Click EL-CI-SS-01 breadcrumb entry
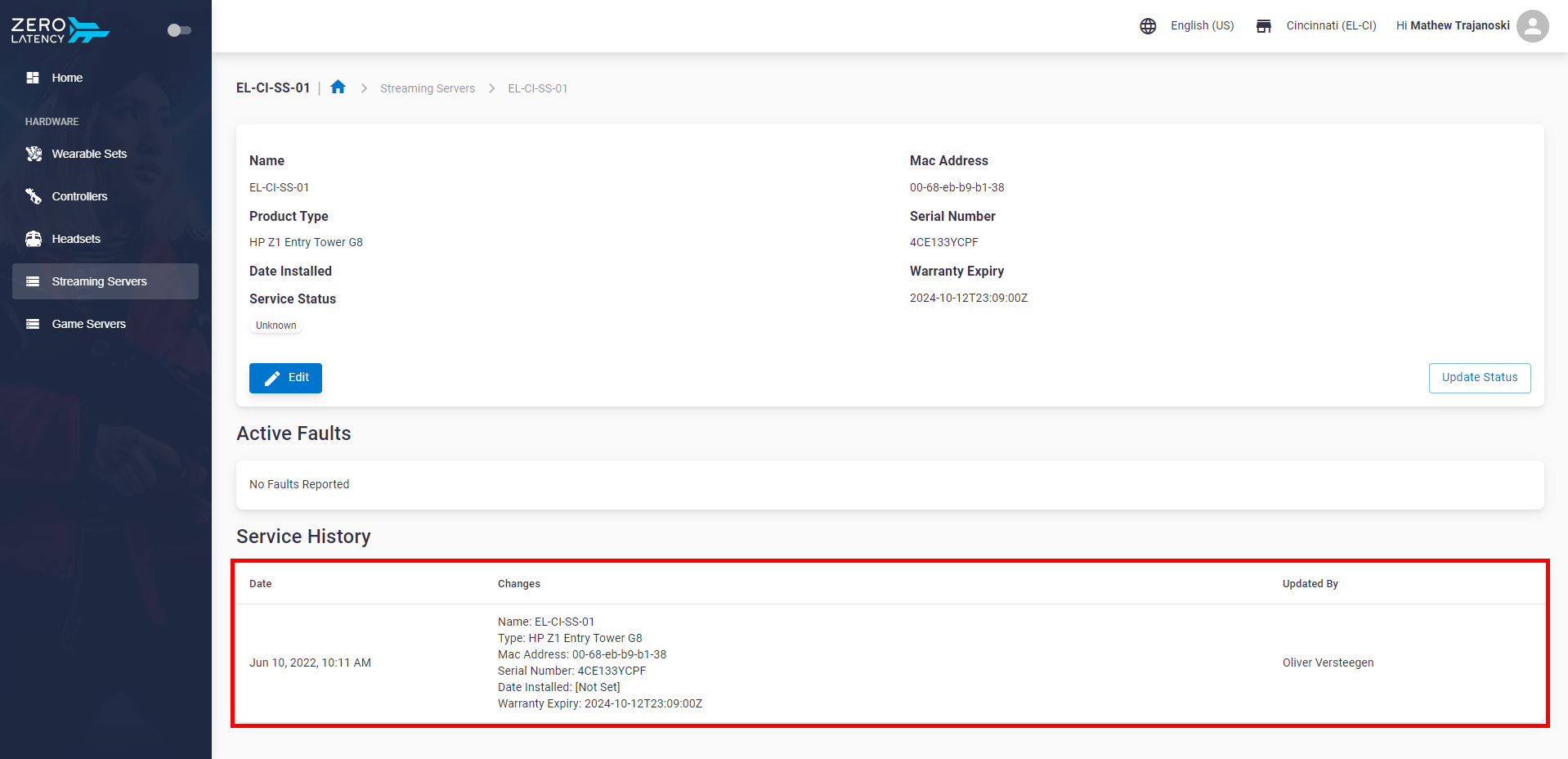Screen dimensions: 1568x759 coord(538,88)
